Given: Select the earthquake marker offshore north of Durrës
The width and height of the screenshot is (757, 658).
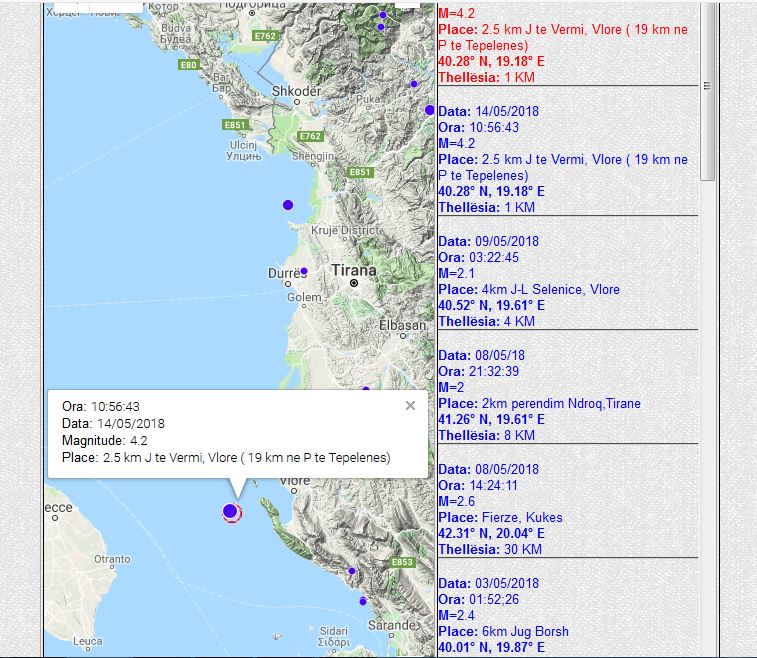Looking at the screenshot, I should click(x=288, y=205).
